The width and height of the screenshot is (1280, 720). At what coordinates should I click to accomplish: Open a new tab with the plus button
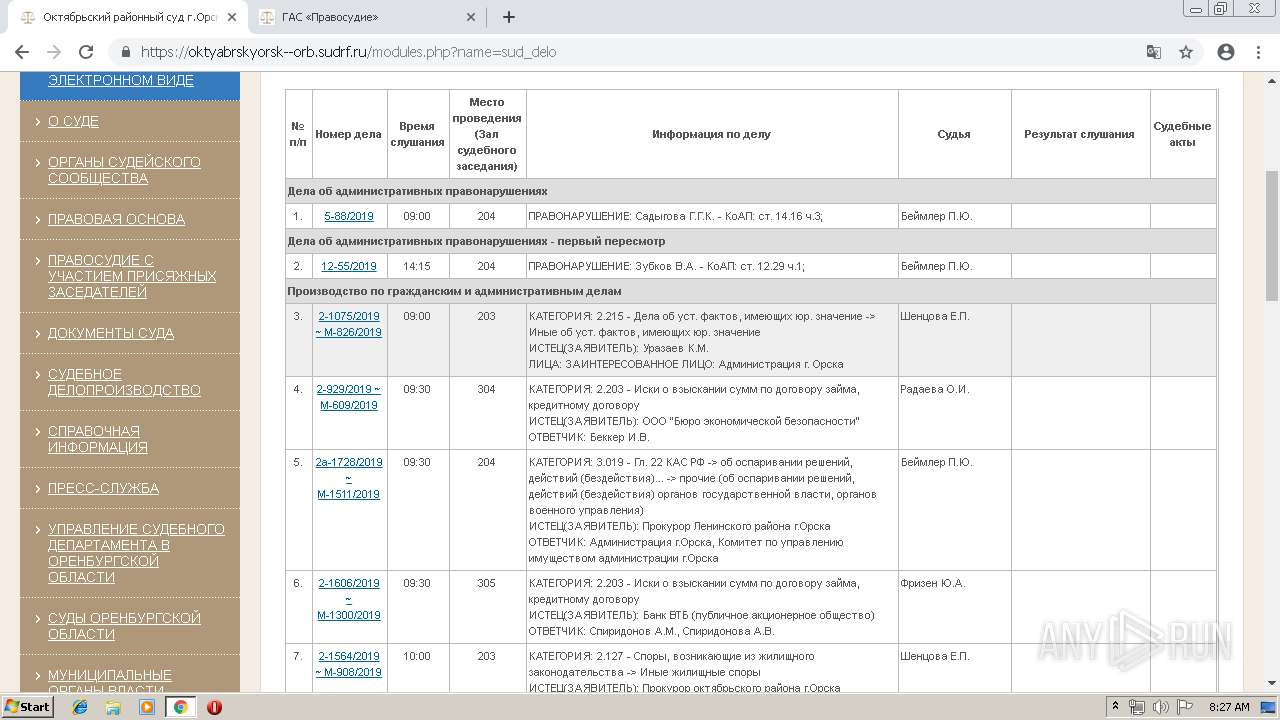(508, 17)
